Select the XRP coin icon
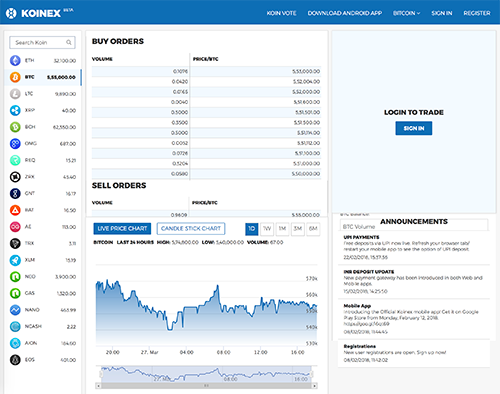This screenshot has width=500, height=394. pos(15,110)
